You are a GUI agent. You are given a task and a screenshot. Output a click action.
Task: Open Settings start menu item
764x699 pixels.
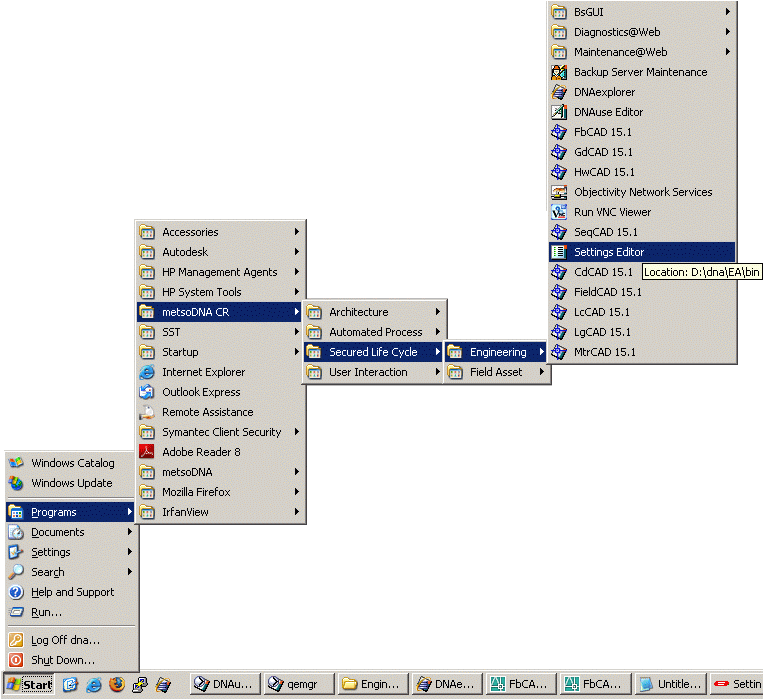point(70,552)
